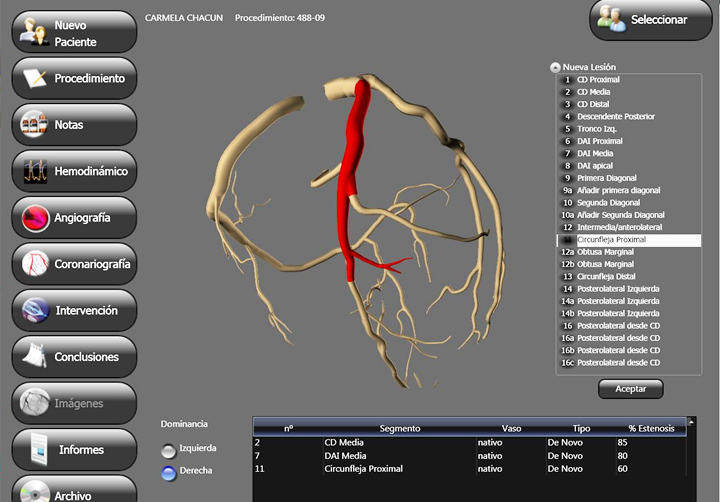This screenshot has width=720, height=502.
Task: Select Izquierda dominance radio button
Action: (168, 449)
